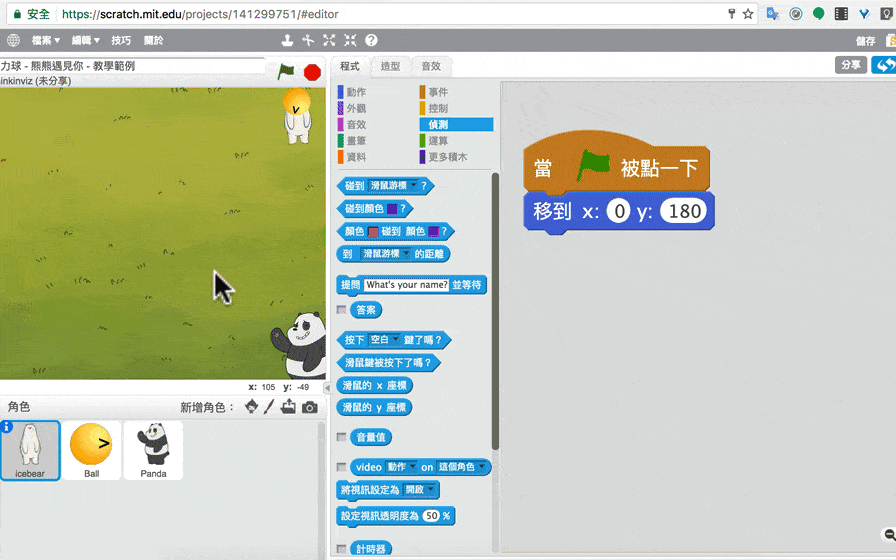
Task: Open the 滑鼠游標 dropdown in the 碰到 block
Action: click(x=393, y=186)
